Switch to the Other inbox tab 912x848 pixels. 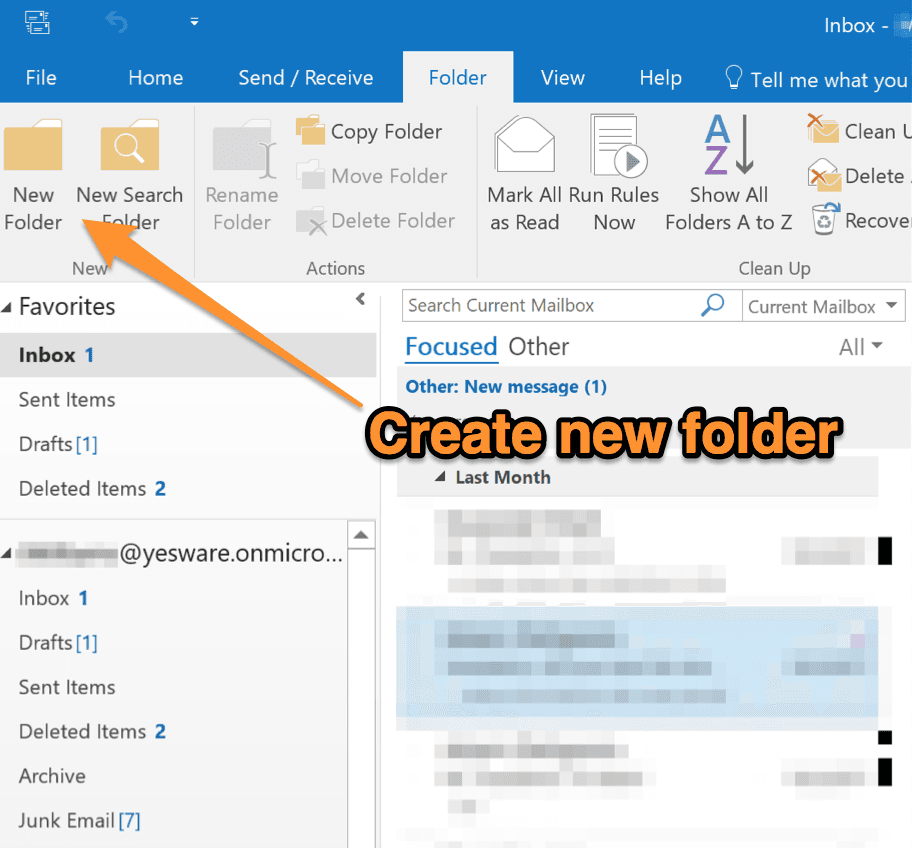[538, 347]
